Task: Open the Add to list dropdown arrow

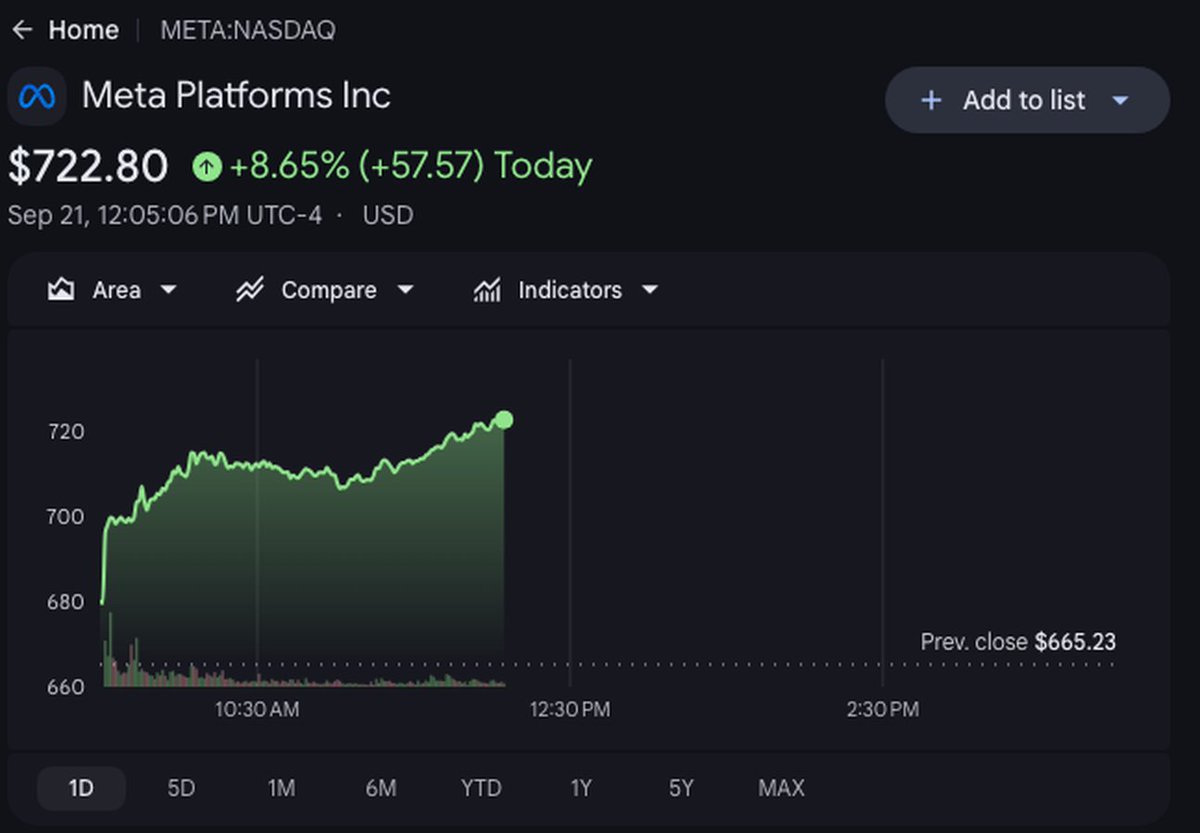Action: coord(1120,100)
